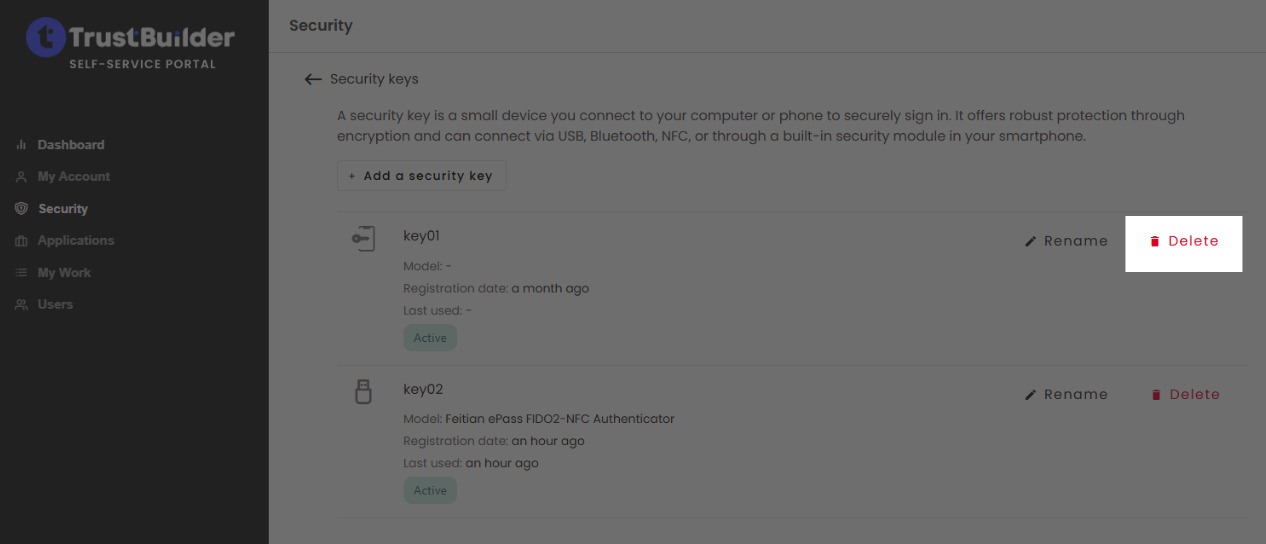The height and width of the screenshot is (544, 1266).
Task: Click the back arrow beside Security keys
Action: pyautogui.click(x=313, y=79)
